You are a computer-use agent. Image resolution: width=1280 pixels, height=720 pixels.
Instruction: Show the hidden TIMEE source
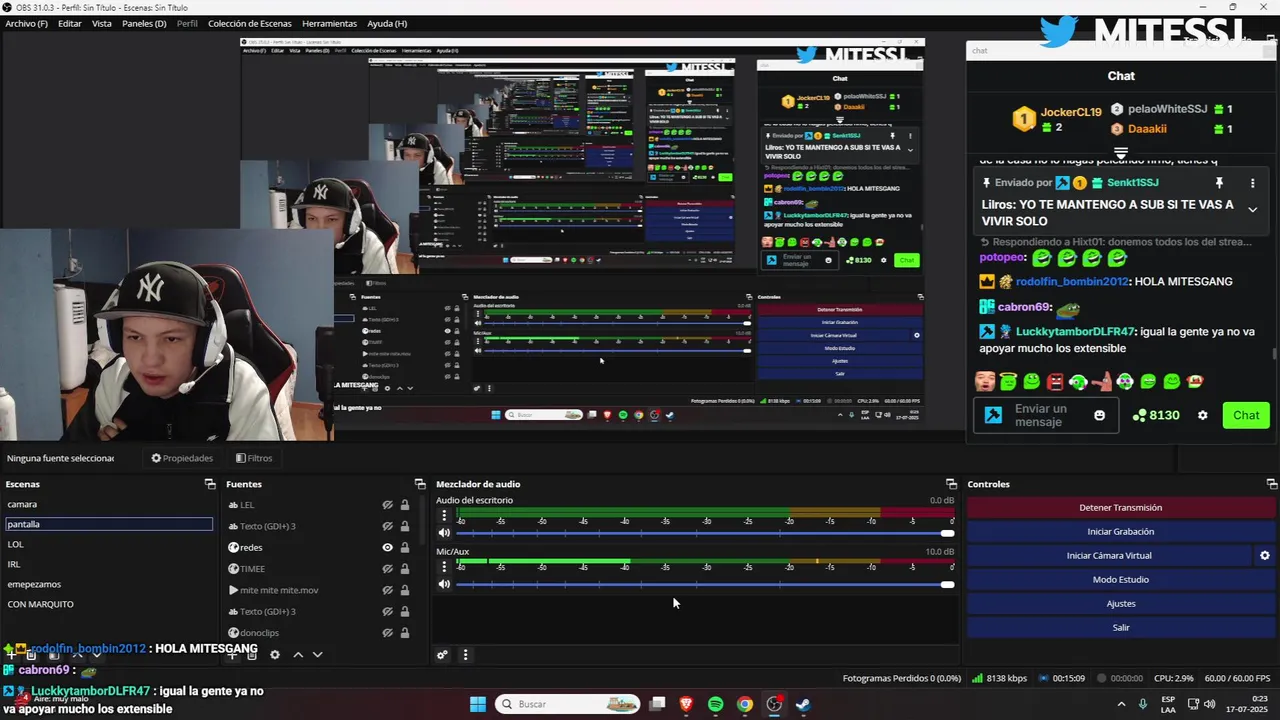click(387, 568)
